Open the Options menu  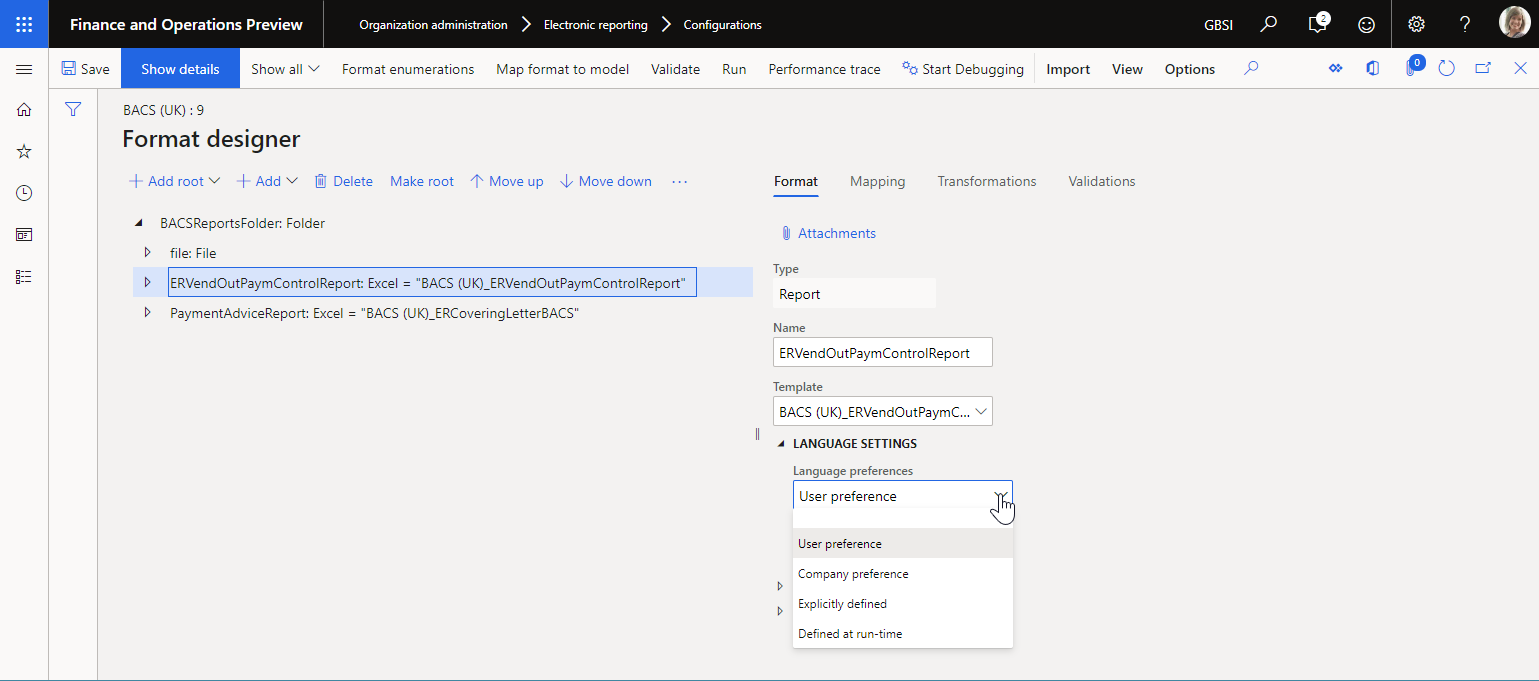[x=1190, y=69]
